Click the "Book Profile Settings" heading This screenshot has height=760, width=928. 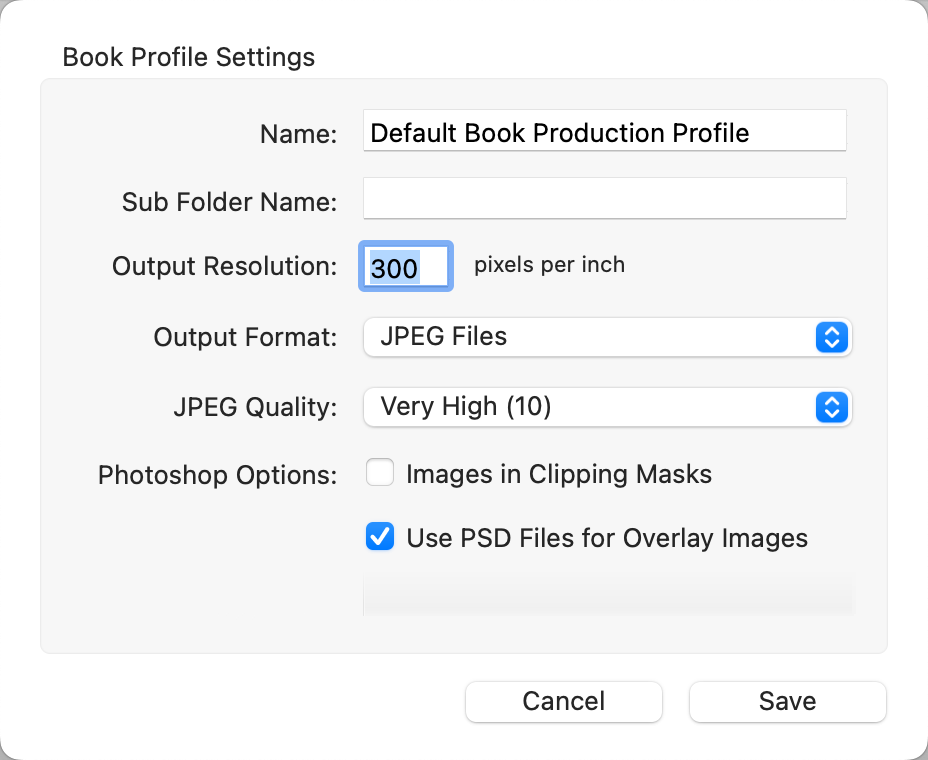188,57
